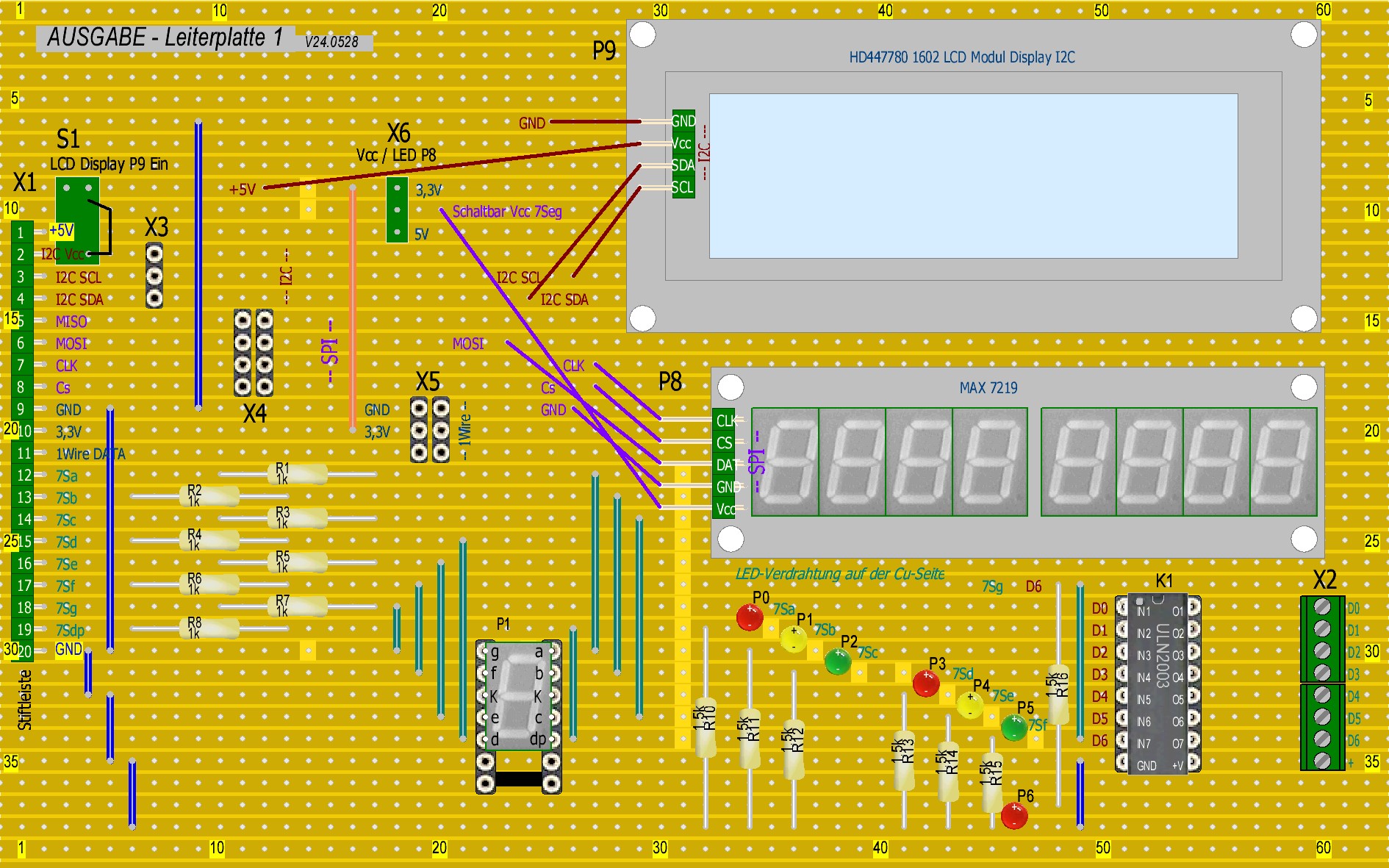Image resolution: width=1389 pixels, height=868 pixels.
Task: Click resistor R1 1k
Action: (x=298, y=474)
